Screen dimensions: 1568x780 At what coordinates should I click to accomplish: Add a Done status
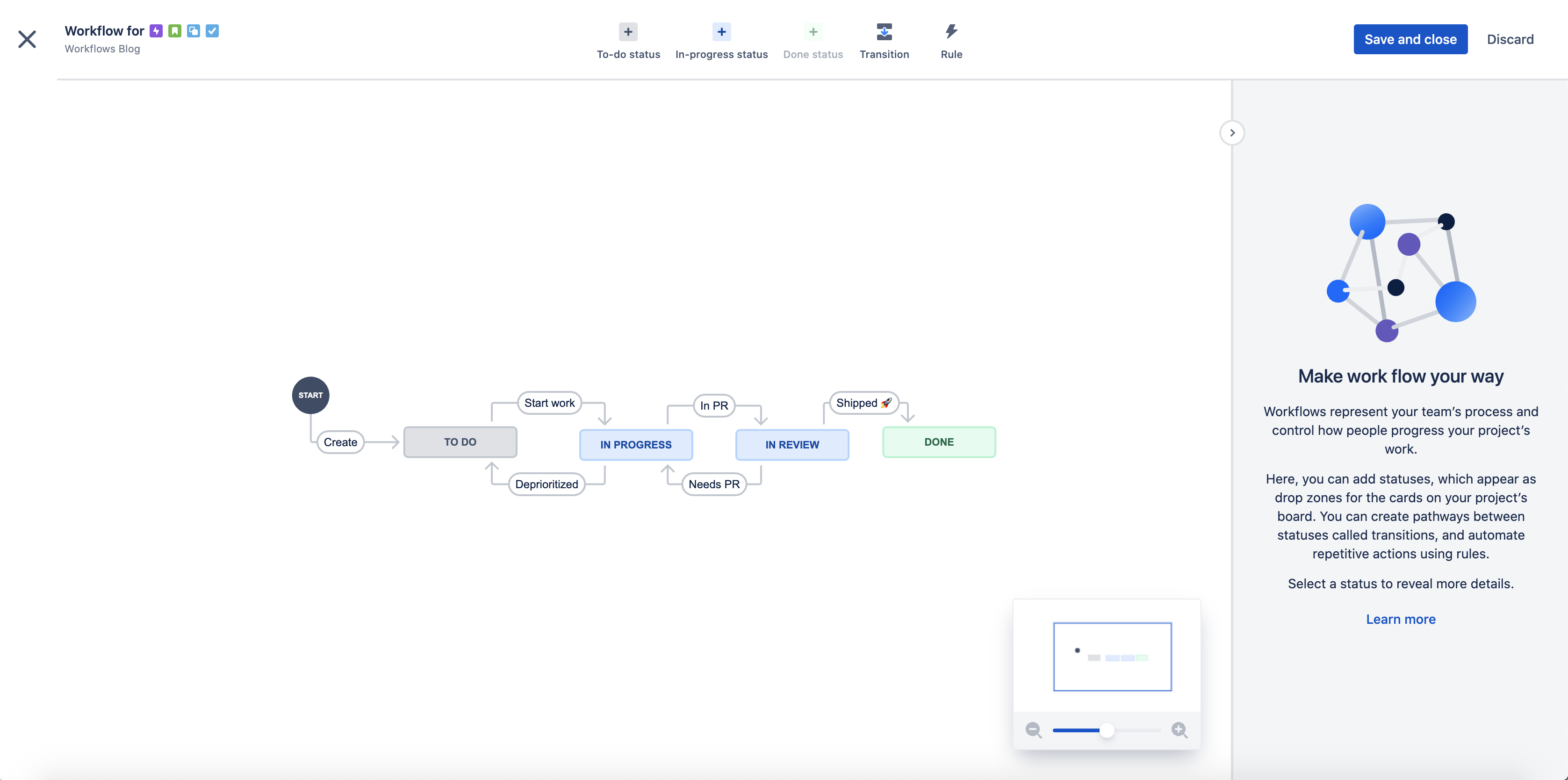813,42
